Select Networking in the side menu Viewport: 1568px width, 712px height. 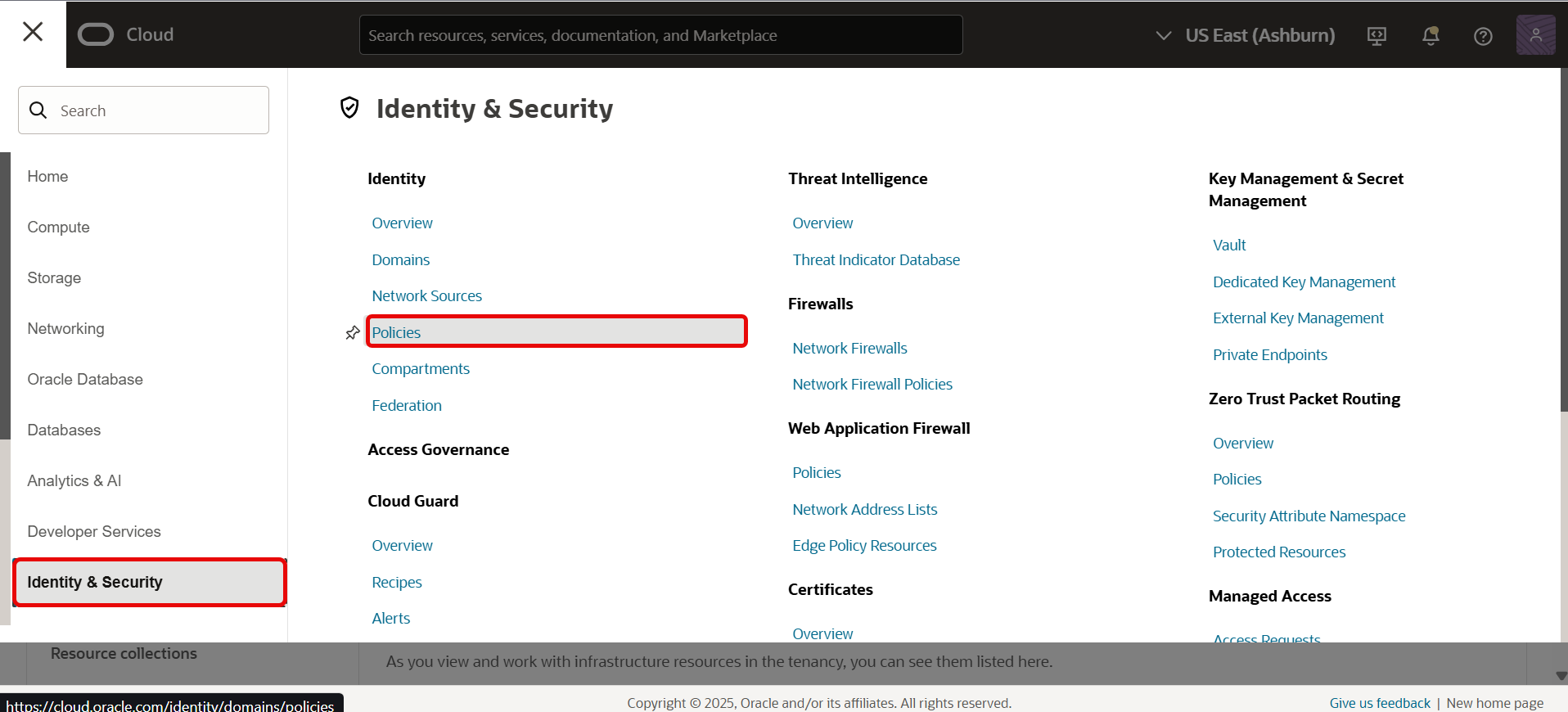click(66, 329)
